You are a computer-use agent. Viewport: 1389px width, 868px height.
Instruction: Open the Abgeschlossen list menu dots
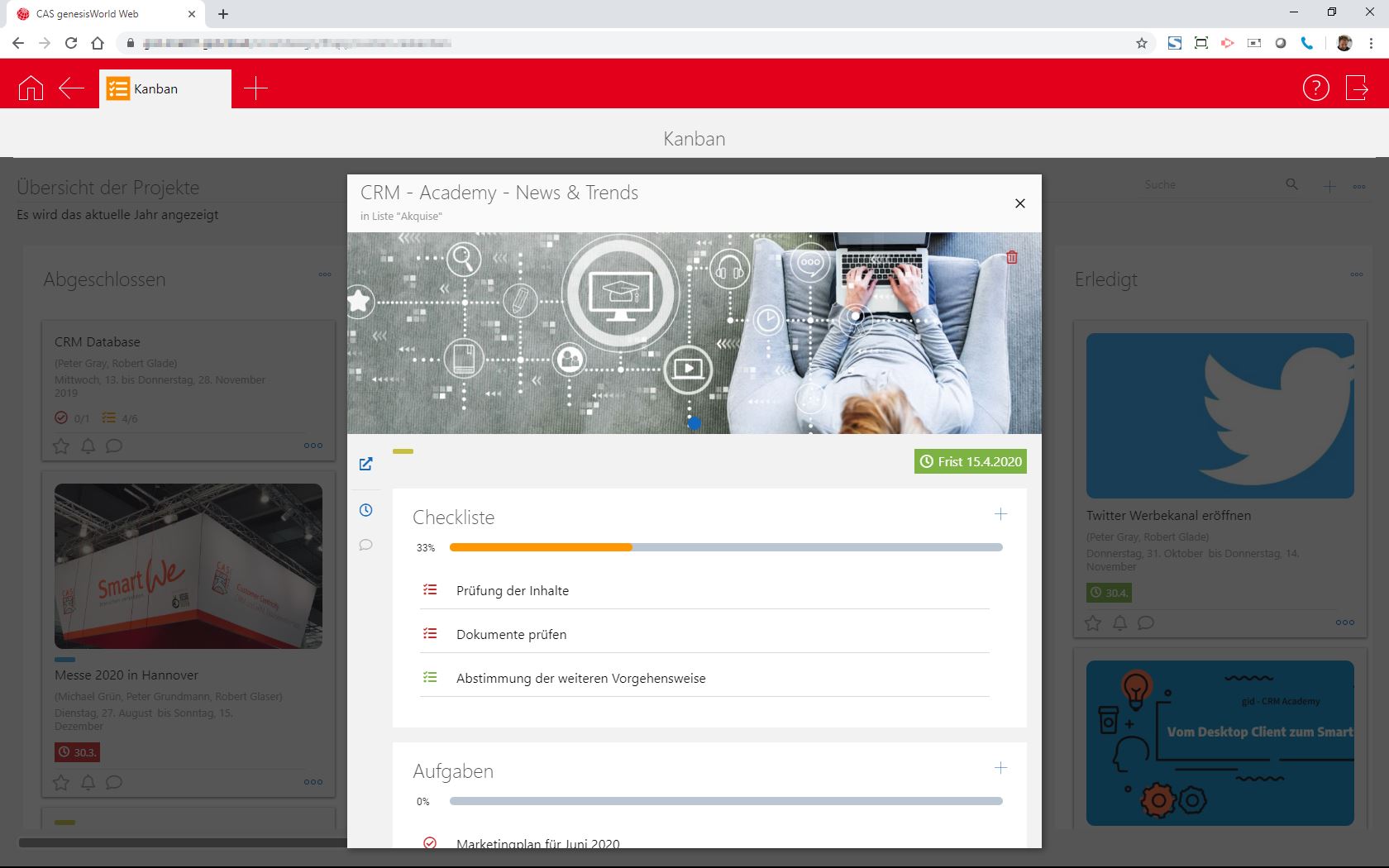pyautogui.click(x=325, y=274)
